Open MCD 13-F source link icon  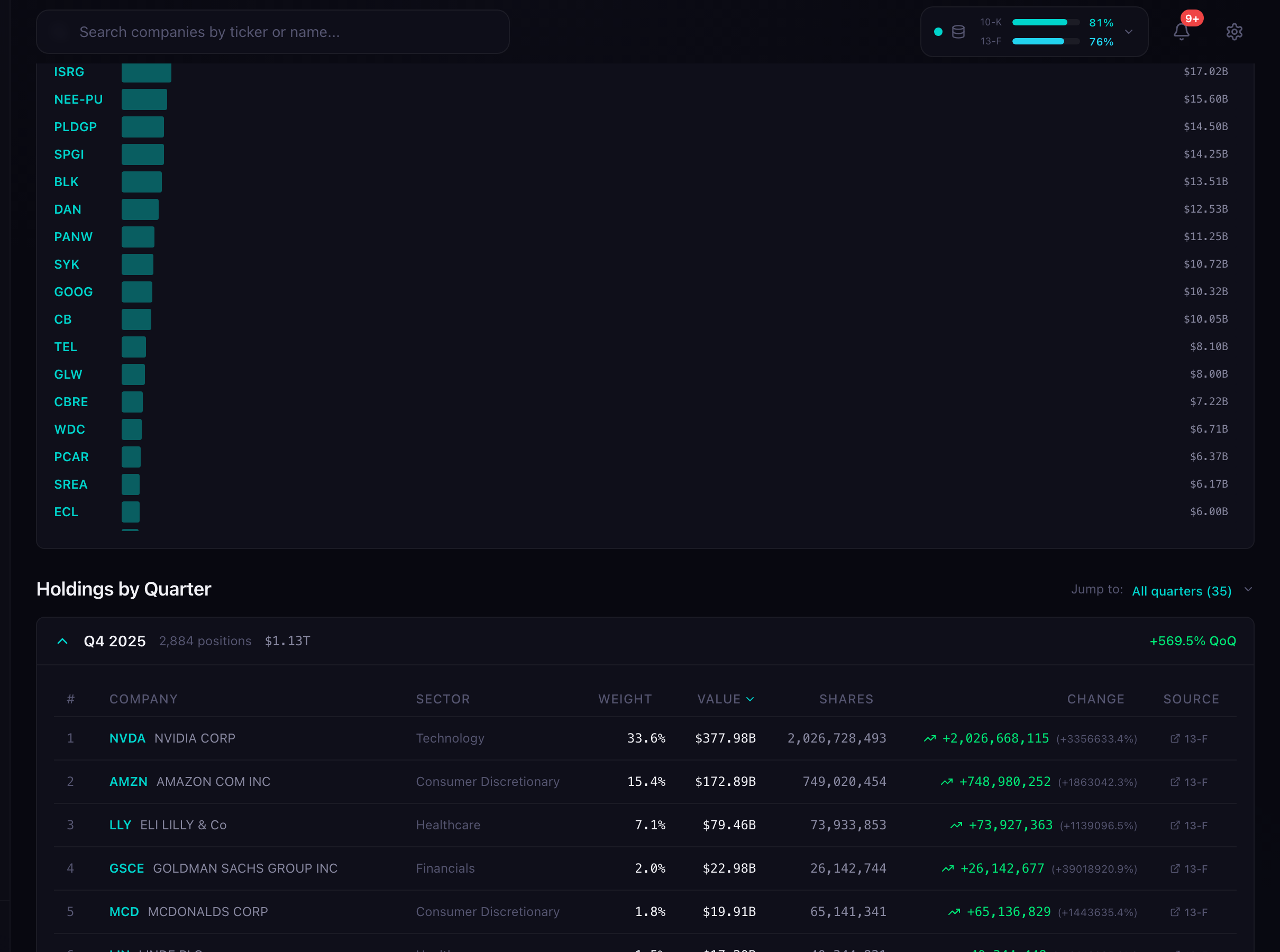[1175, 911]
